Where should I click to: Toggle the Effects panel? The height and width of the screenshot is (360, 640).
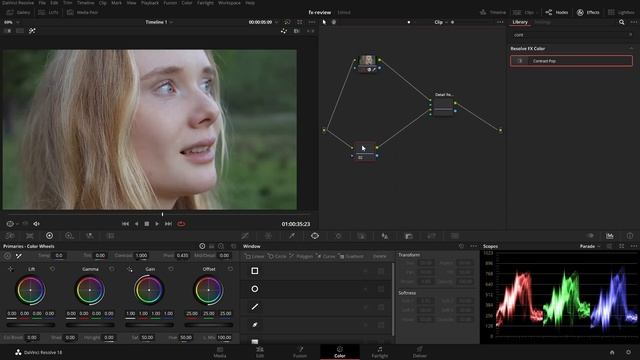click(588, 12)
